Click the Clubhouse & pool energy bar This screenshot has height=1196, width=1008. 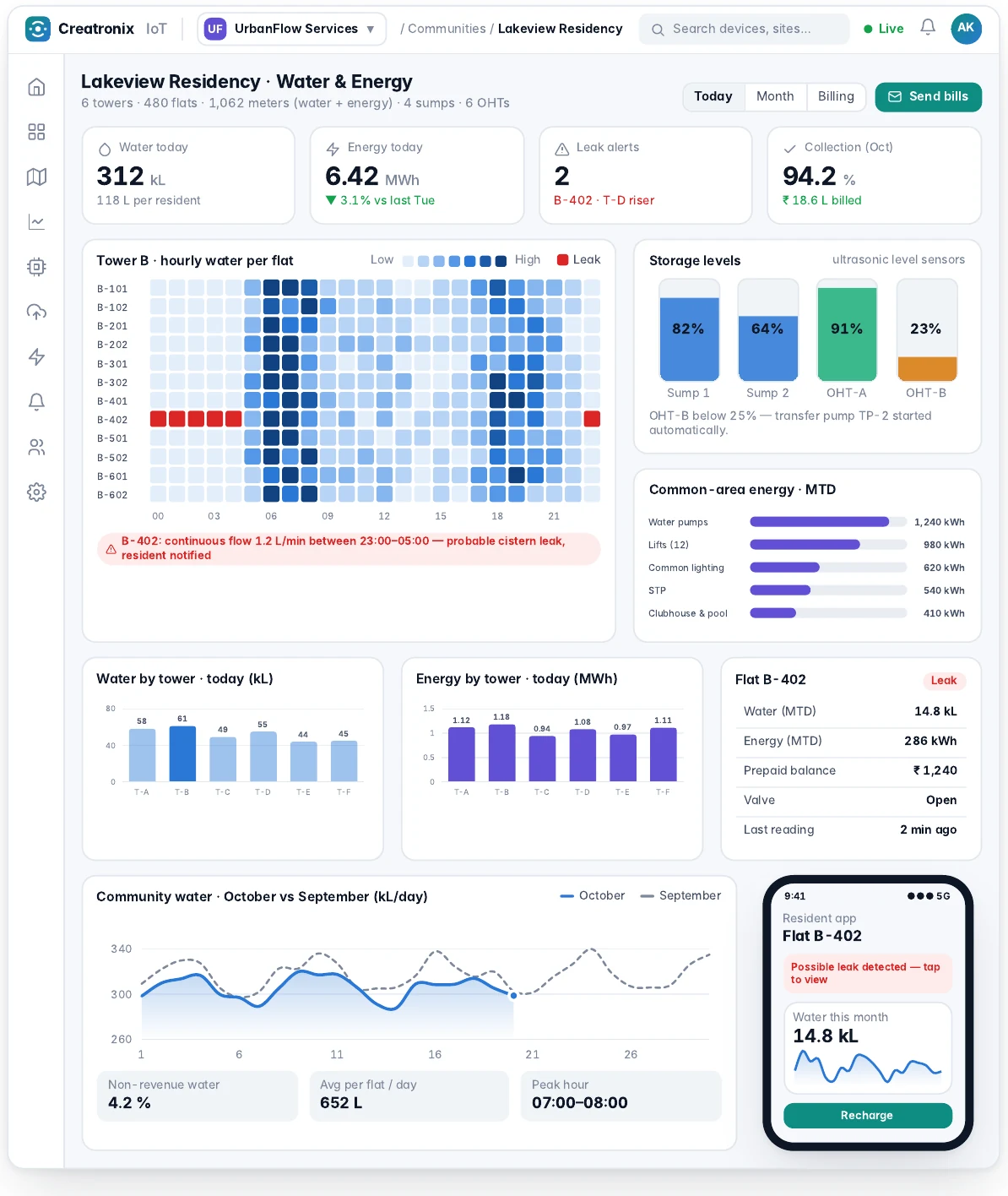[x=773, y=613]
